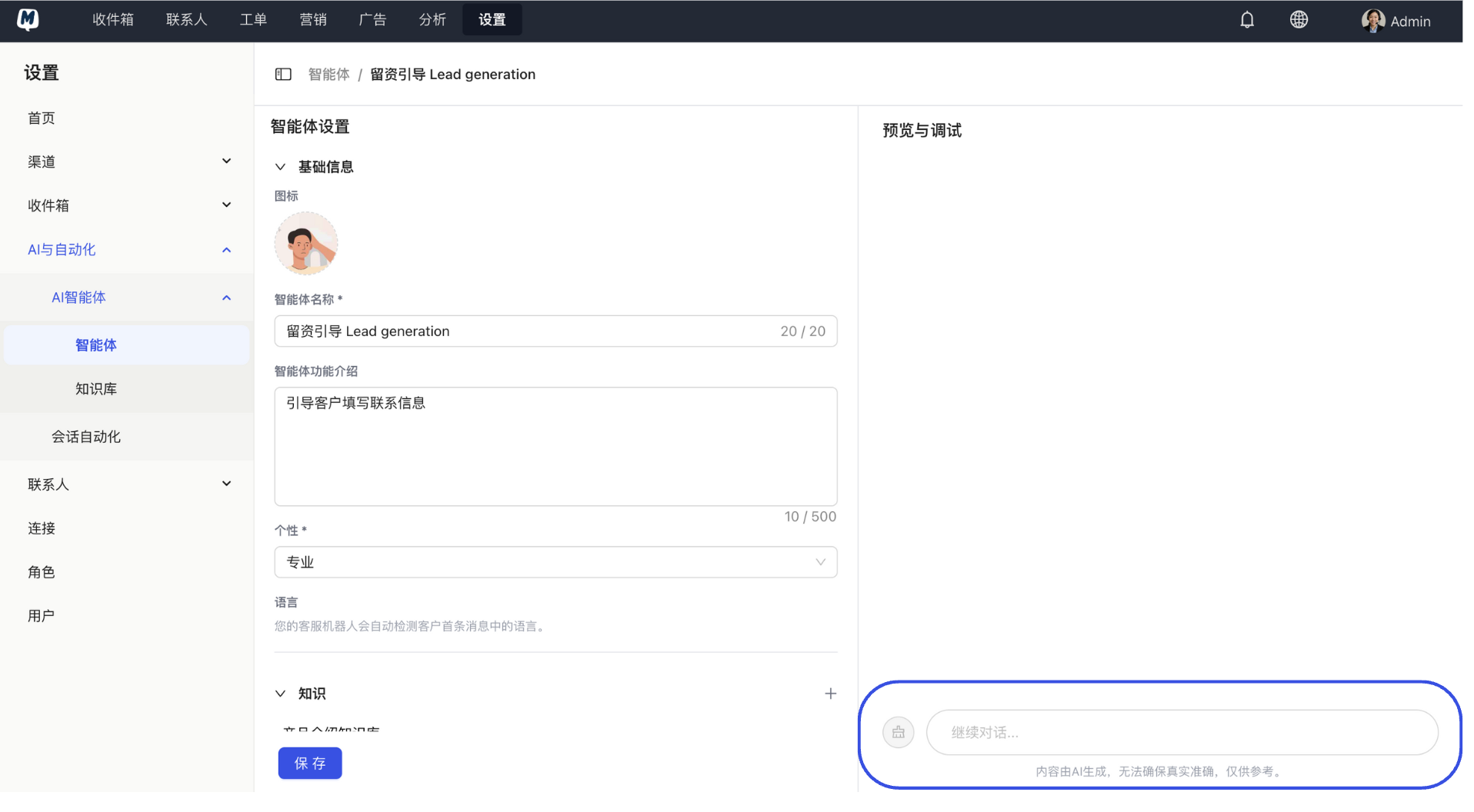Open the notifications bell
The image size is (1474, 812).
tap(1246, 19)
